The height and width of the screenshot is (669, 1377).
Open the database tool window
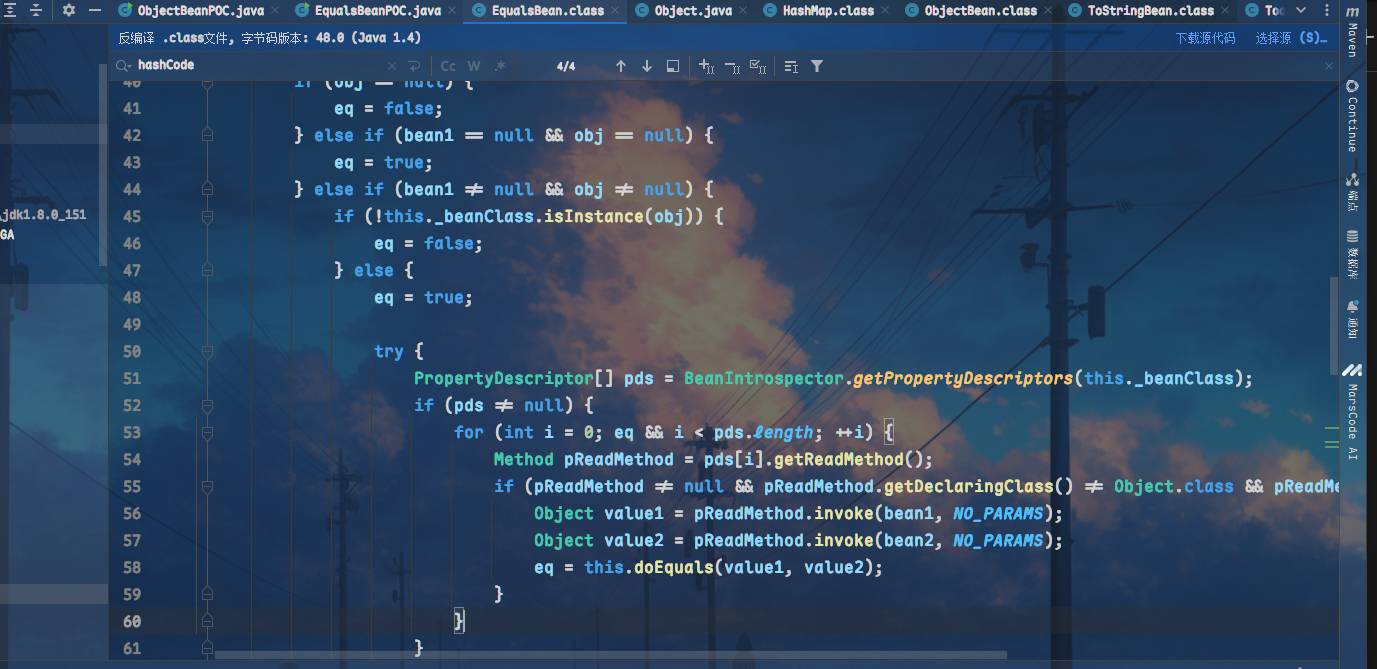(1352, 254)
